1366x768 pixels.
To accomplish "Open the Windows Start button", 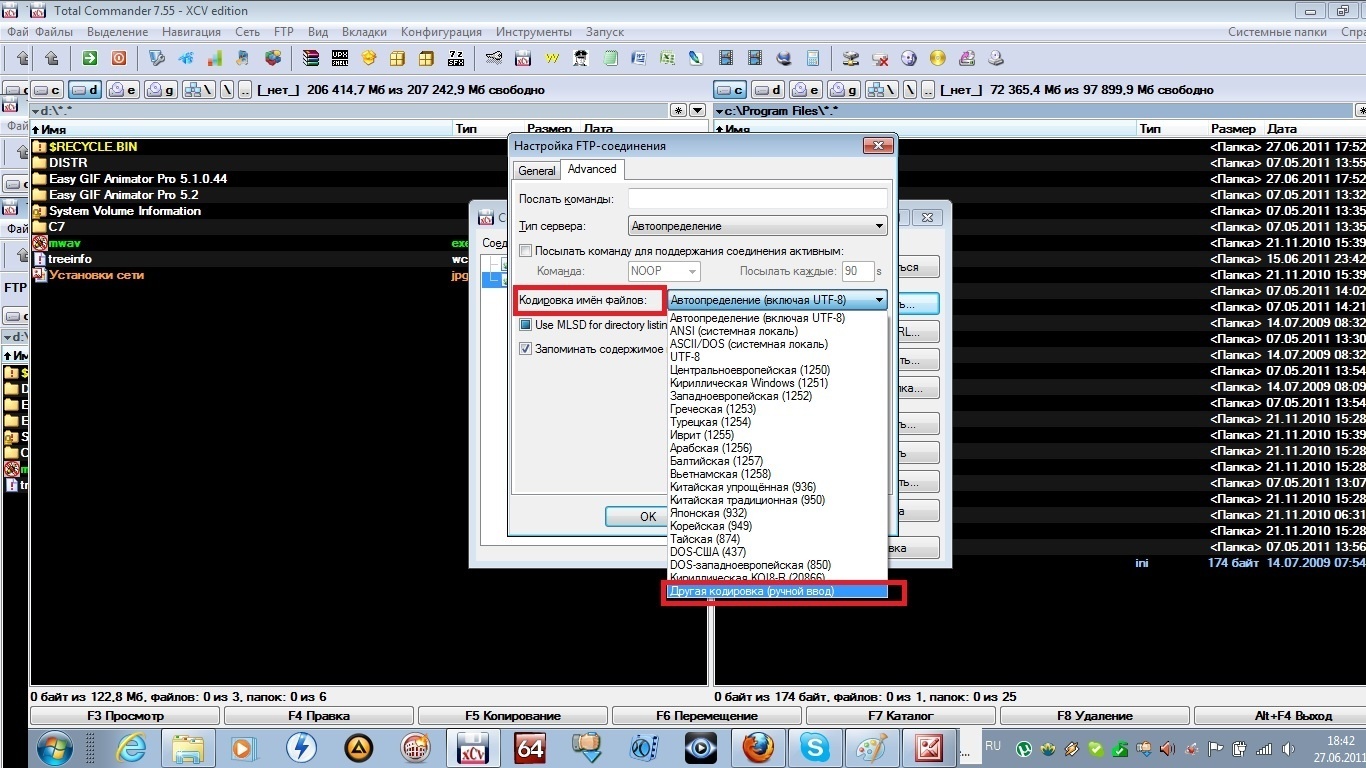I will (53, 748).
